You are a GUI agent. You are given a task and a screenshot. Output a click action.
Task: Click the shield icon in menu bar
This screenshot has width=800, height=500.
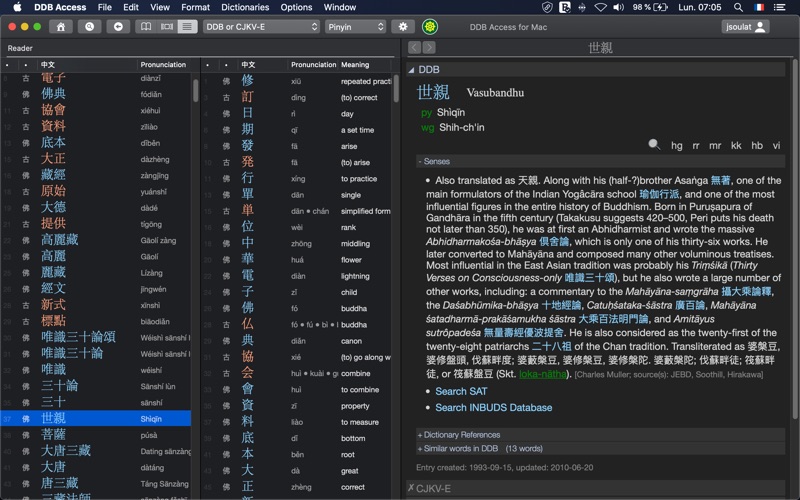546,7
